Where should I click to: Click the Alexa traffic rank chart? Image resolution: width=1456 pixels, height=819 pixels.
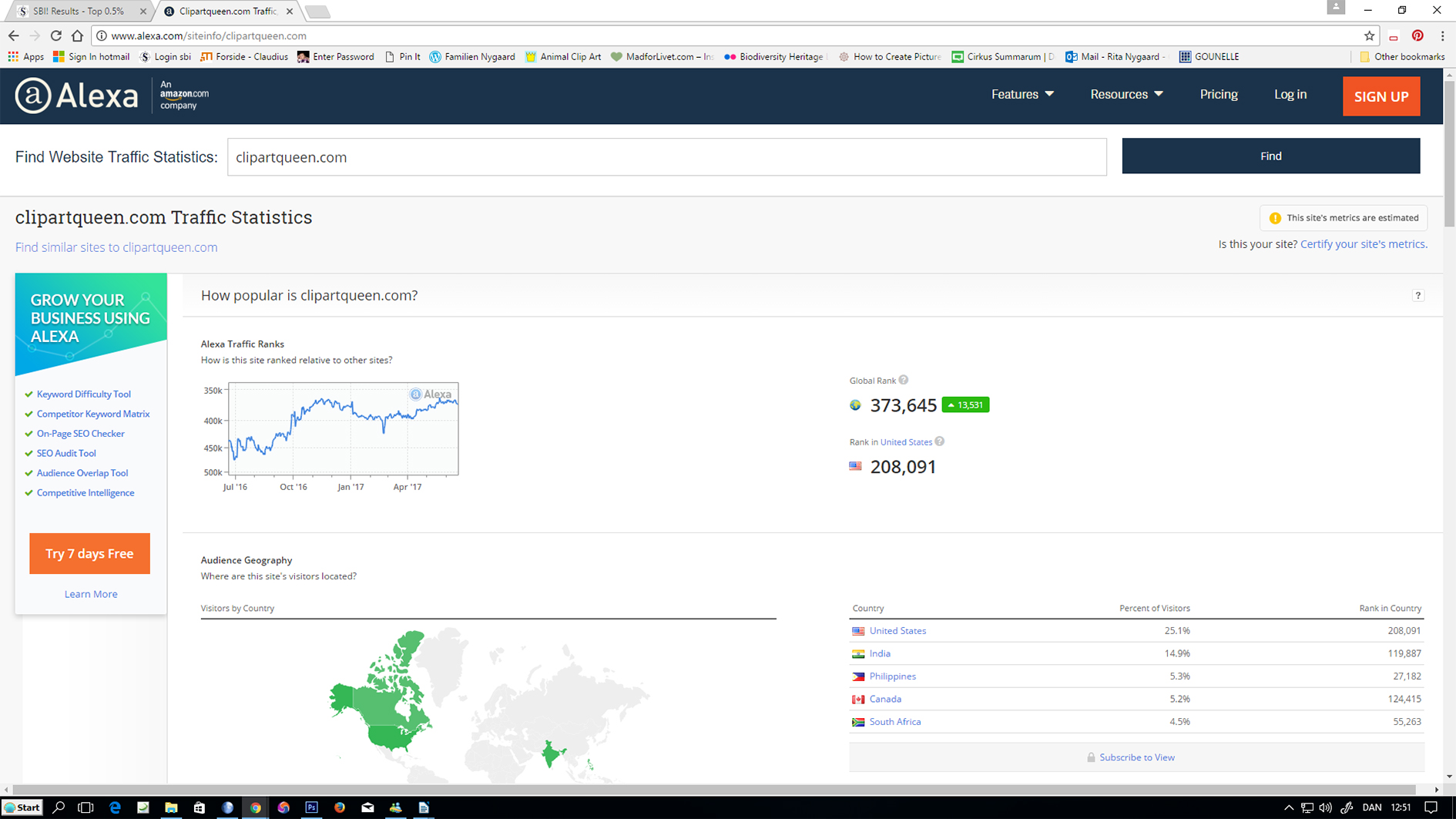(x=343, y=429)
